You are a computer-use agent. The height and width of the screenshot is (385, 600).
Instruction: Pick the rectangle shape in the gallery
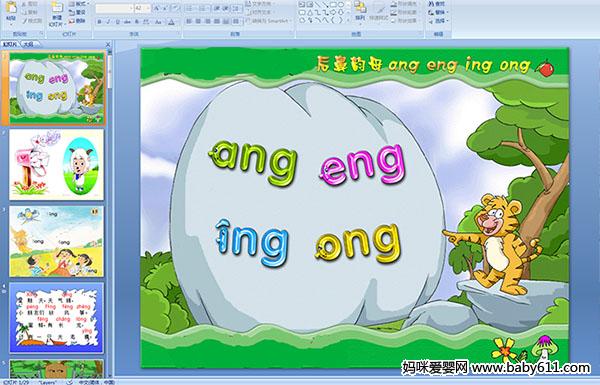(333, 5)
